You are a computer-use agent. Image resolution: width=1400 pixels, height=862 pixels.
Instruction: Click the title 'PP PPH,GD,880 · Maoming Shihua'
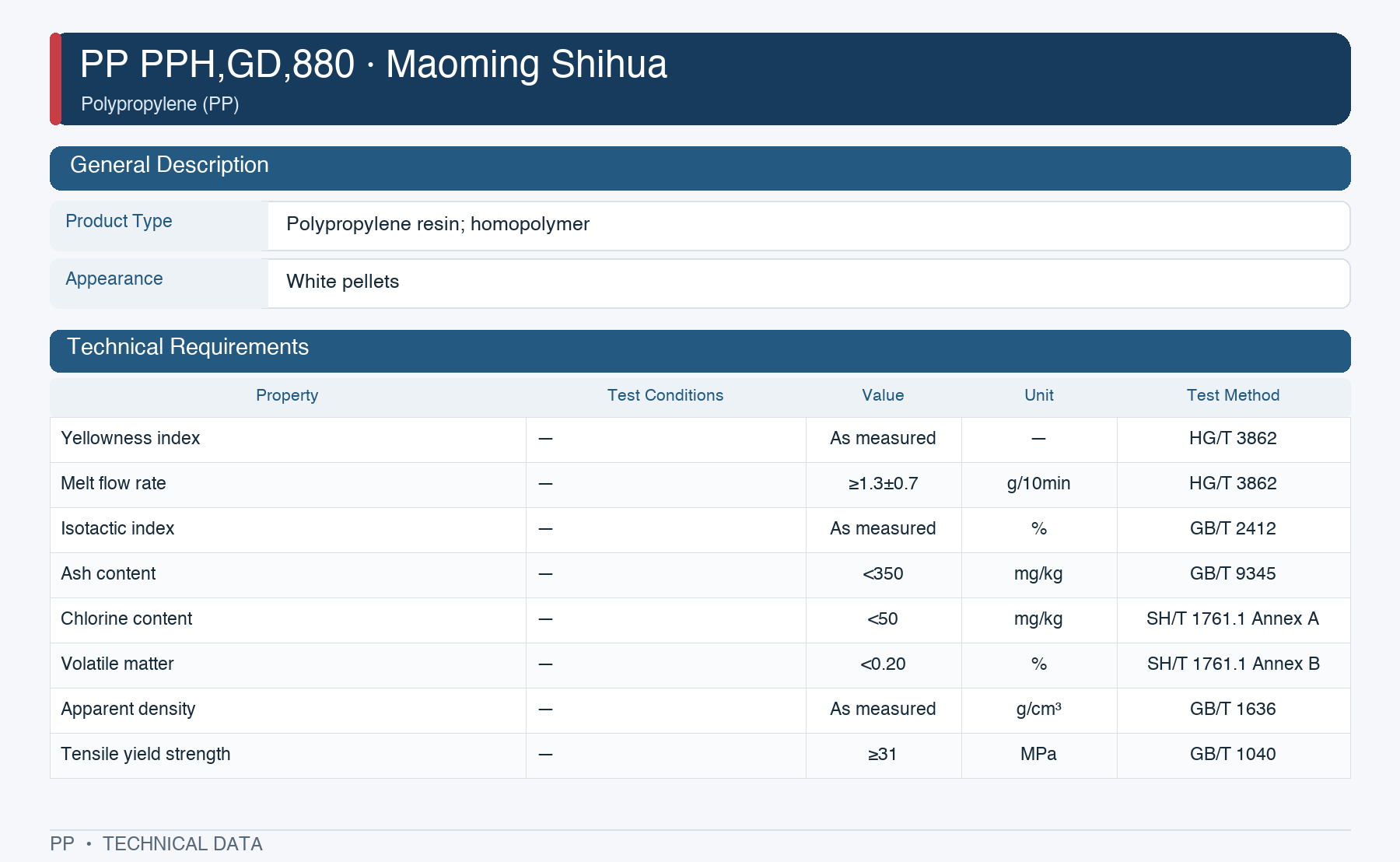click(373, 64)
